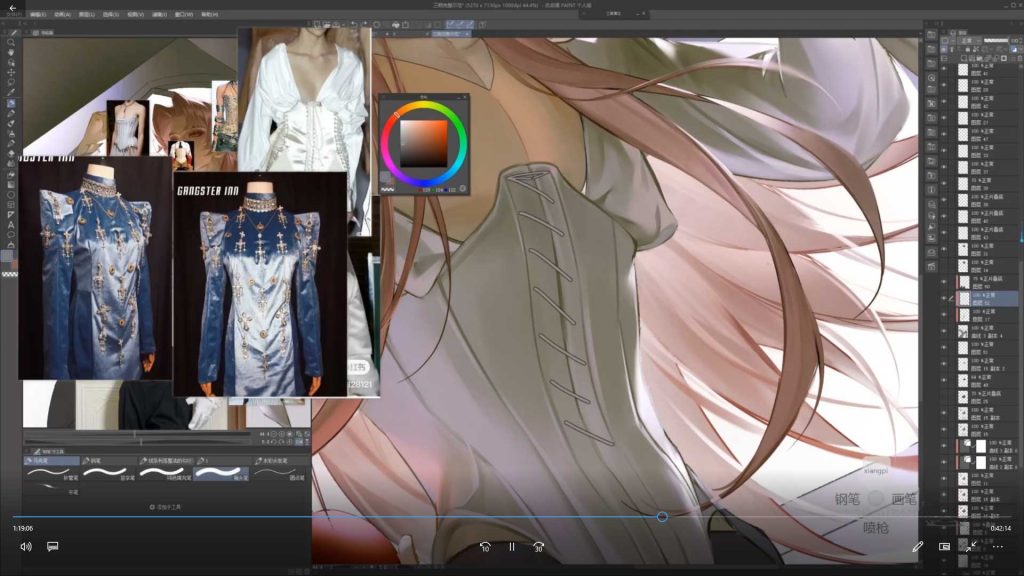
Task: Click the skip forward 30 seconds icon
Action: point(538,547)
